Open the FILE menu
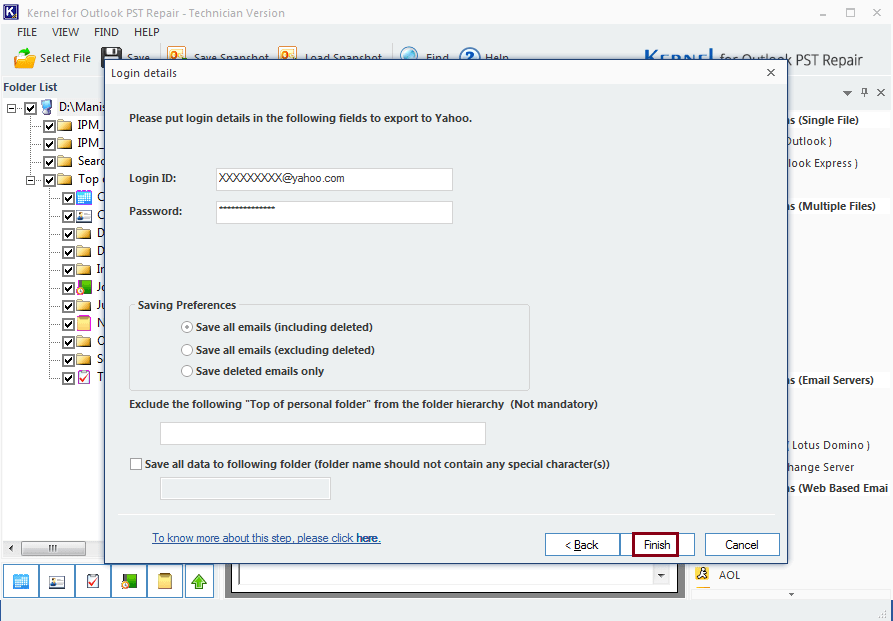 (27, 32)
